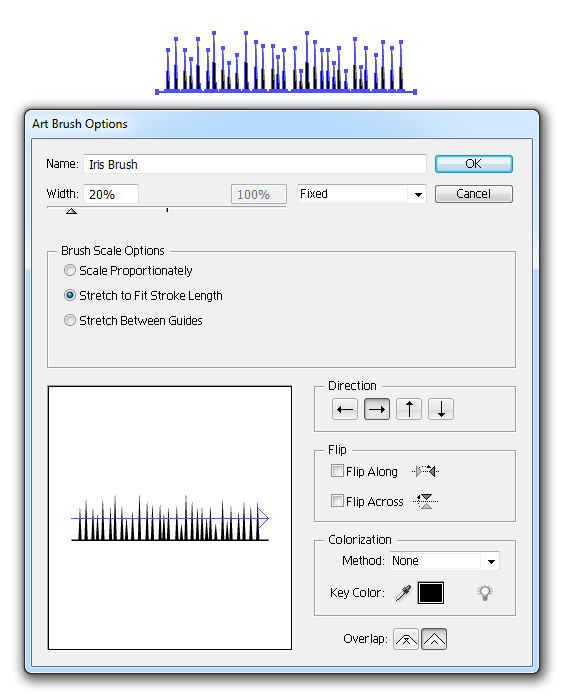This screenshot has width=565, height=697.
Task: Choose the second Overlap option button
Action: point(434,639)
